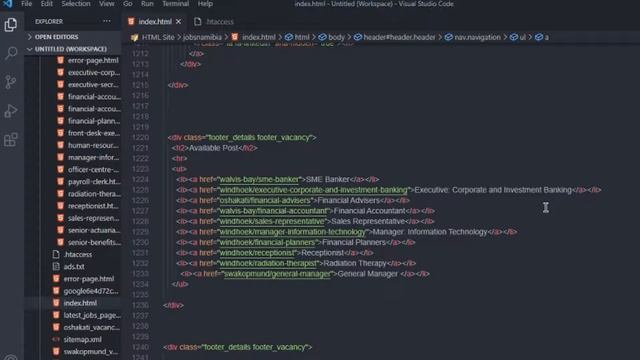Screen dimensions: 640x360
Task: Open the executive-secr... file
Action: pyautogui.click(x=93, y=85)
